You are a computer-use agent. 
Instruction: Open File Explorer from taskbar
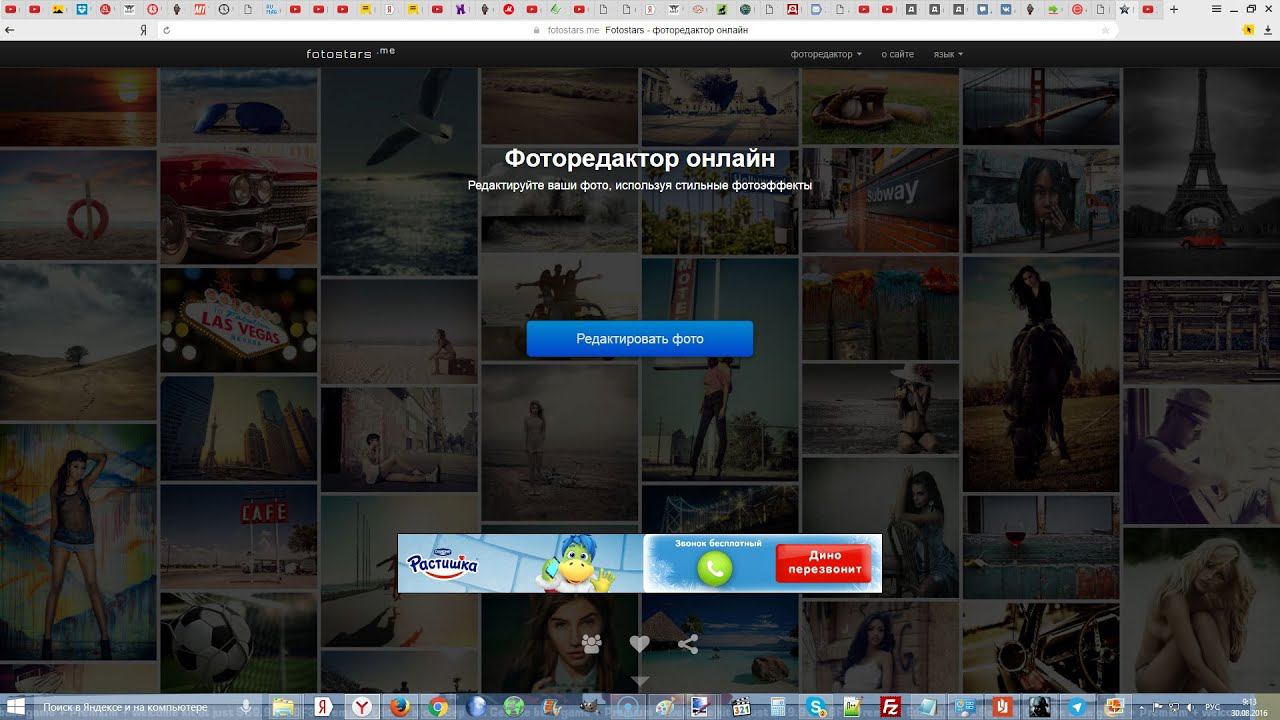pyautogui.click(x=284, y=707)
